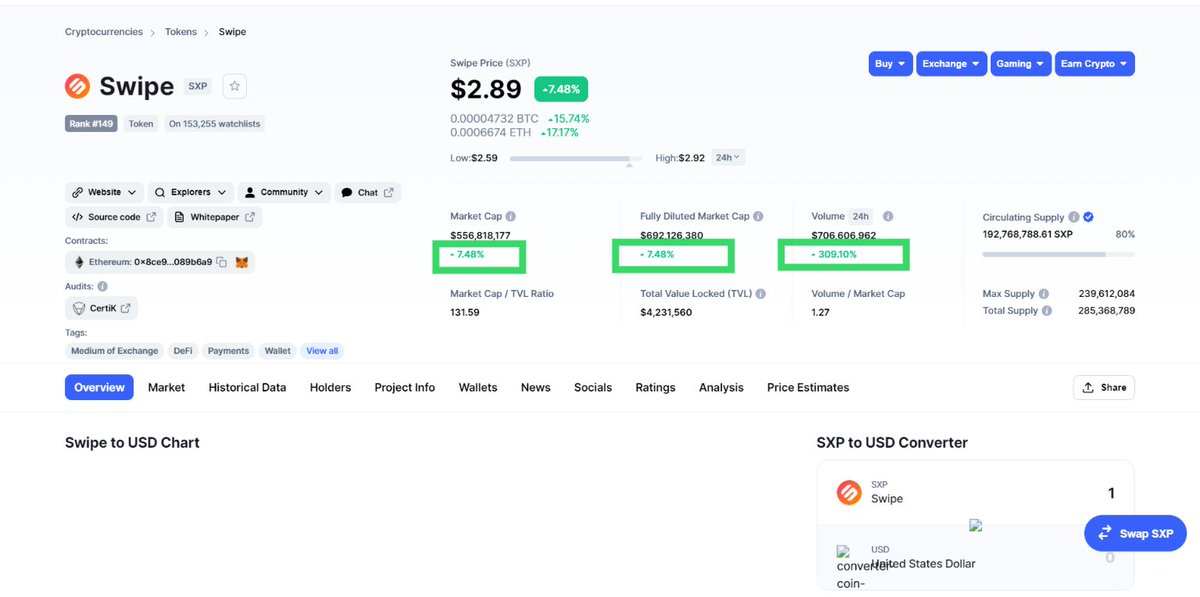Click the info icon beside Volume 24h
This screenshot has height=597, width=1200.
888,216
